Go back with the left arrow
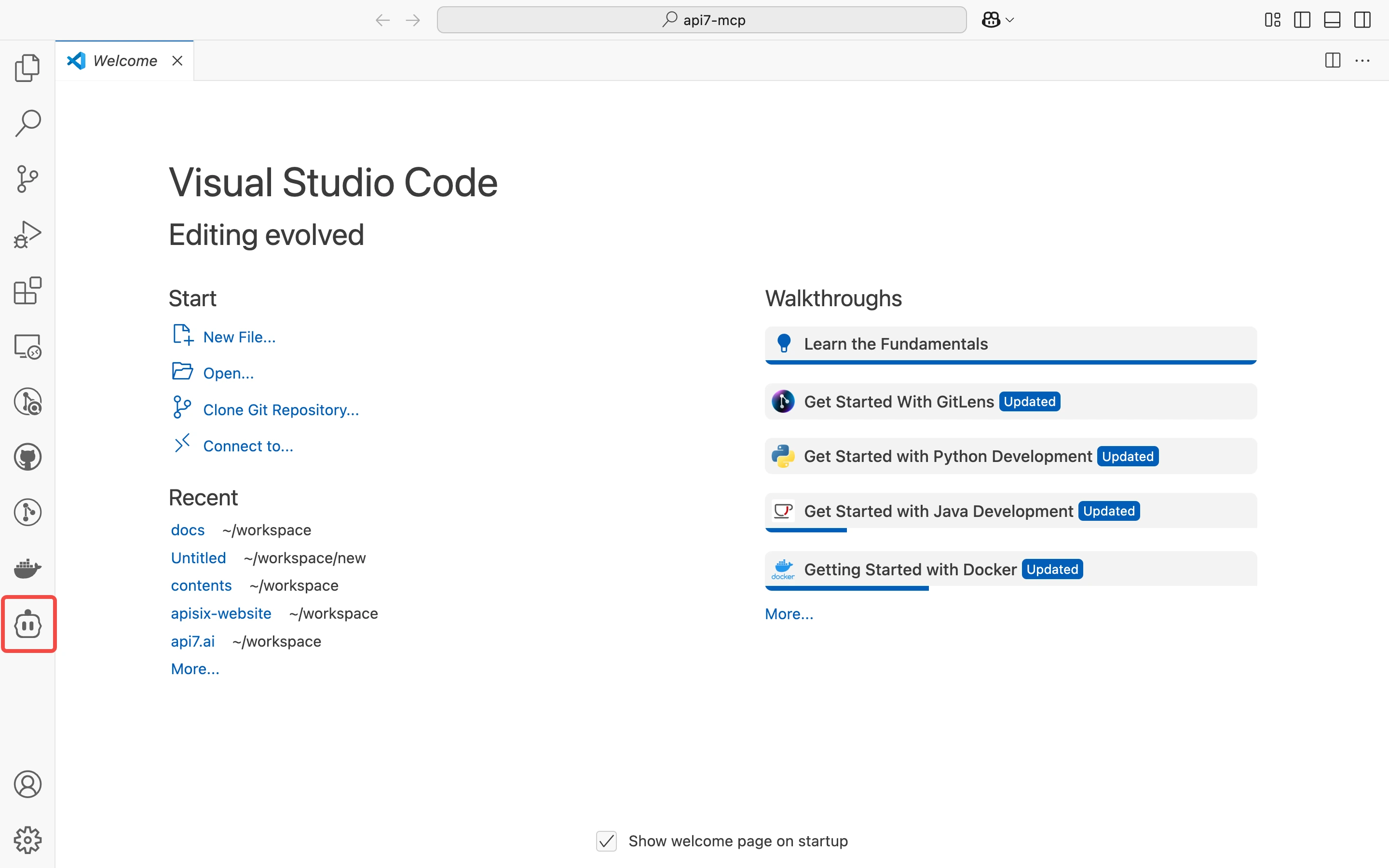Viewport: 1389px width, 868px height. (383, 20)
